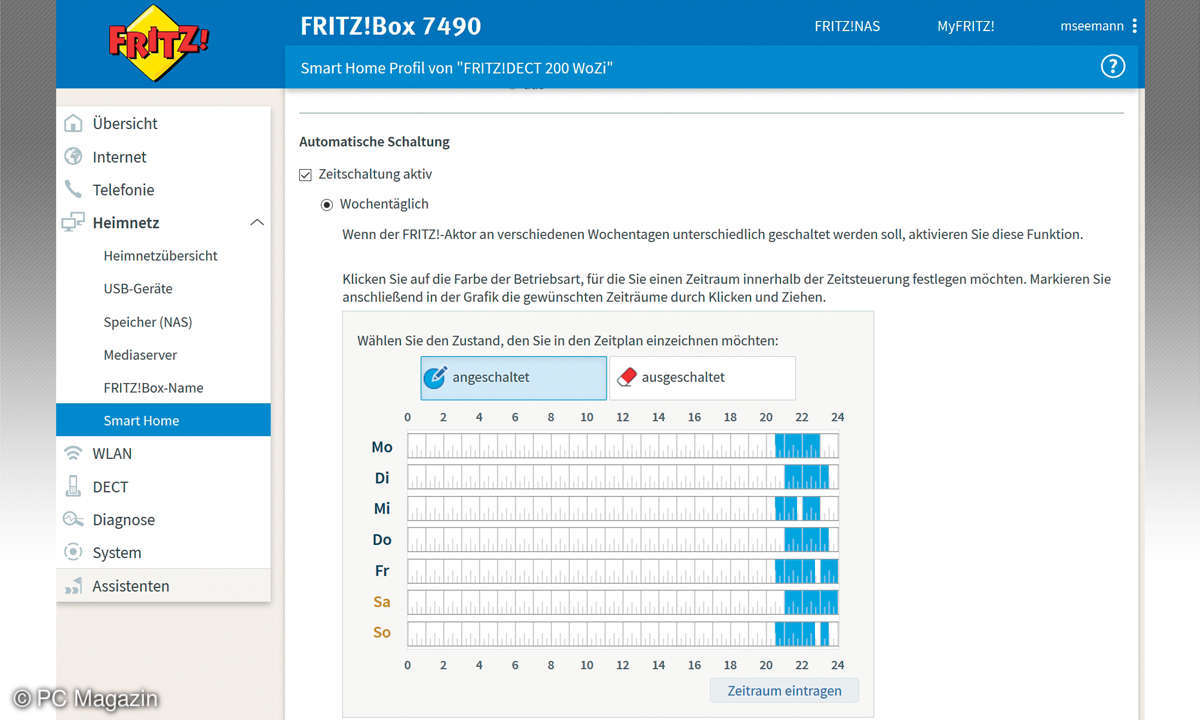Click the globe icon beside Internet

pyautogui.click(x=73, y=156)
